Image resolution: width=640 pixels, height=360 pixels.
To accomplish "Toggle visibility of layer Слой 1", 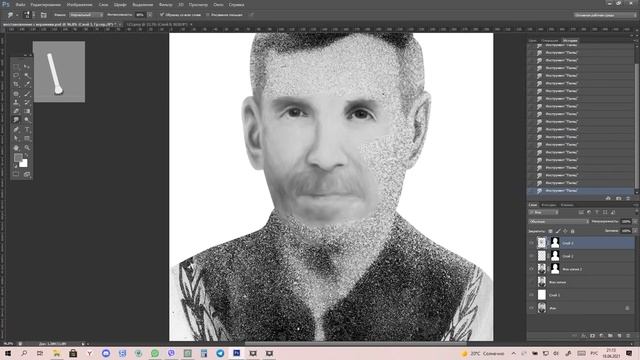I will [x=531, y=295].
